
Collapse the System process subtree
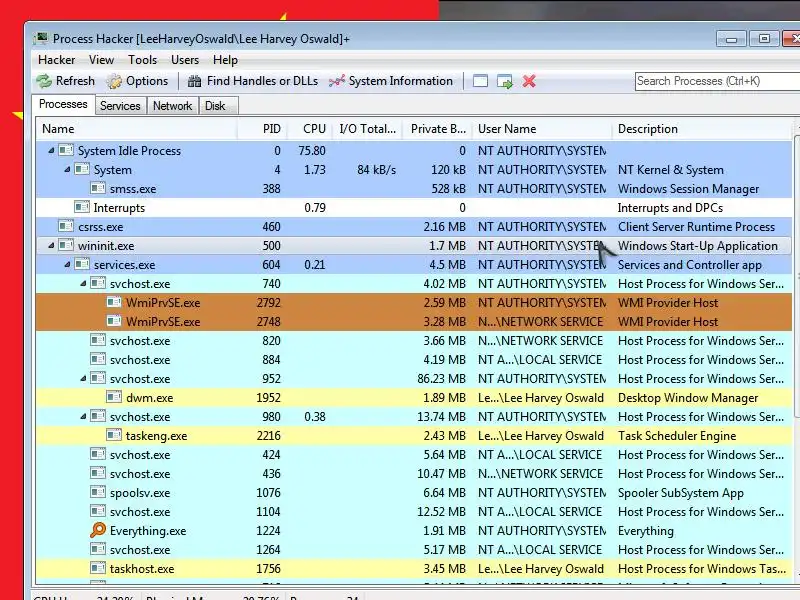(x=67, y=169)
